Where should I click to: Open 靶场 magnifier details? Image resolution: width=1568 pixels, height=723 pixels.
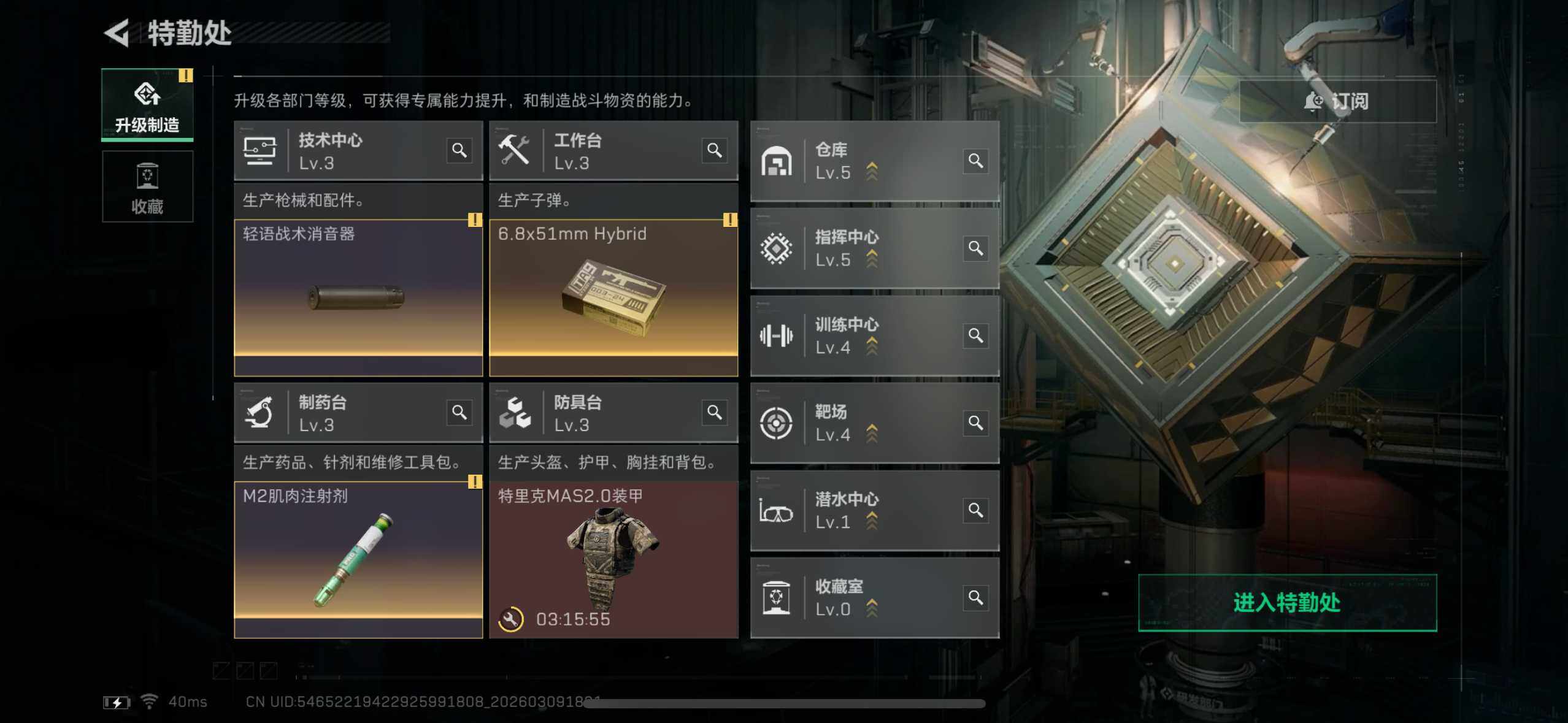point(975,423)
